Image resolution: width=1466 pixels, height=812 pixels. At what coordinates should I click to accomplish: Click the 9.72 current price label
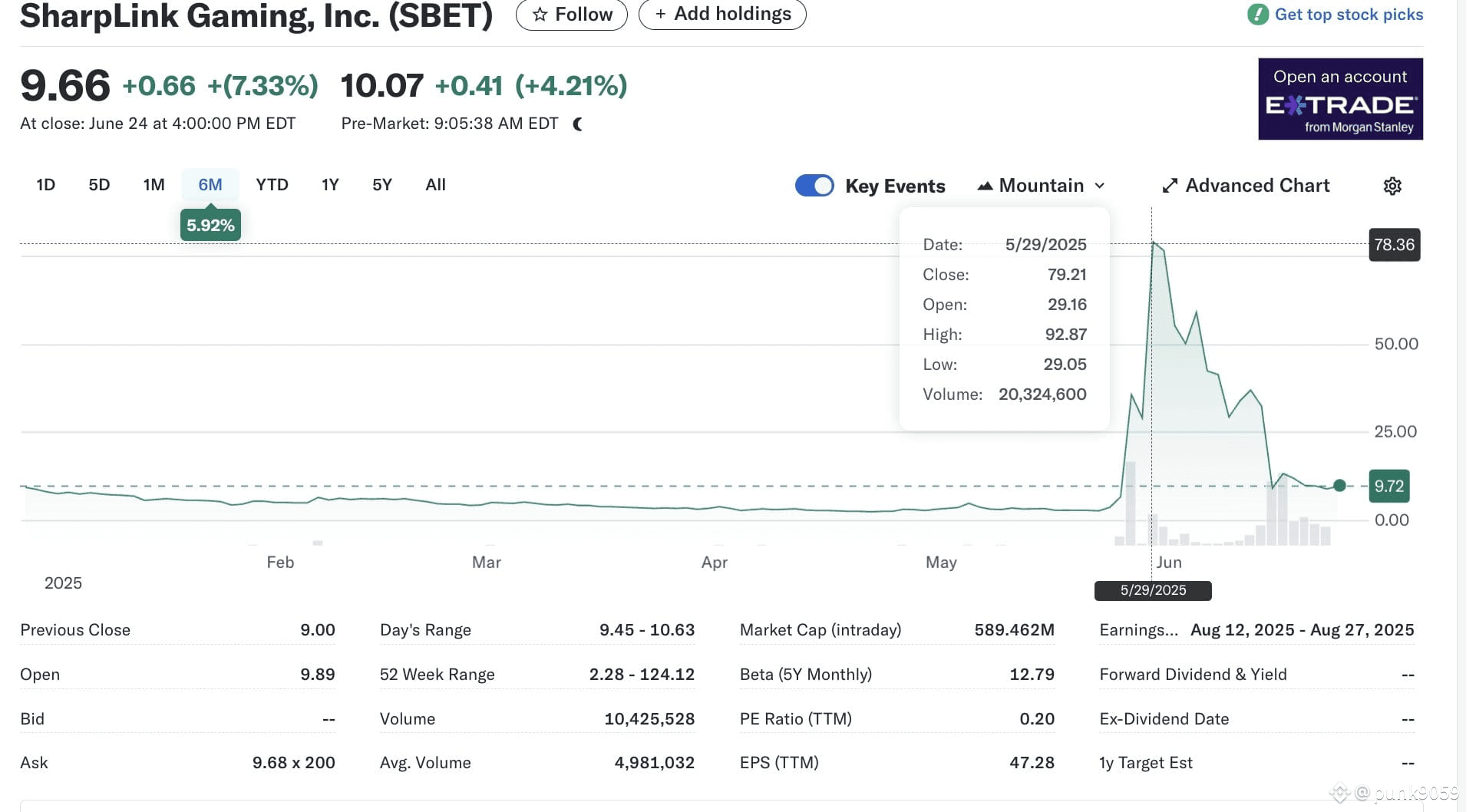1389,486
